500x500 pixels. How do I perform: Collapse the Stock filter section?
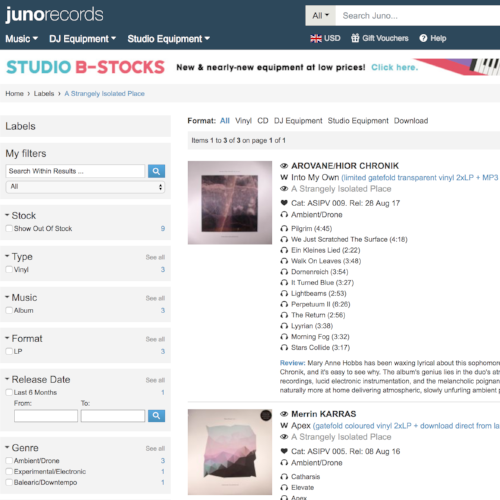click(x=20, y=215)
